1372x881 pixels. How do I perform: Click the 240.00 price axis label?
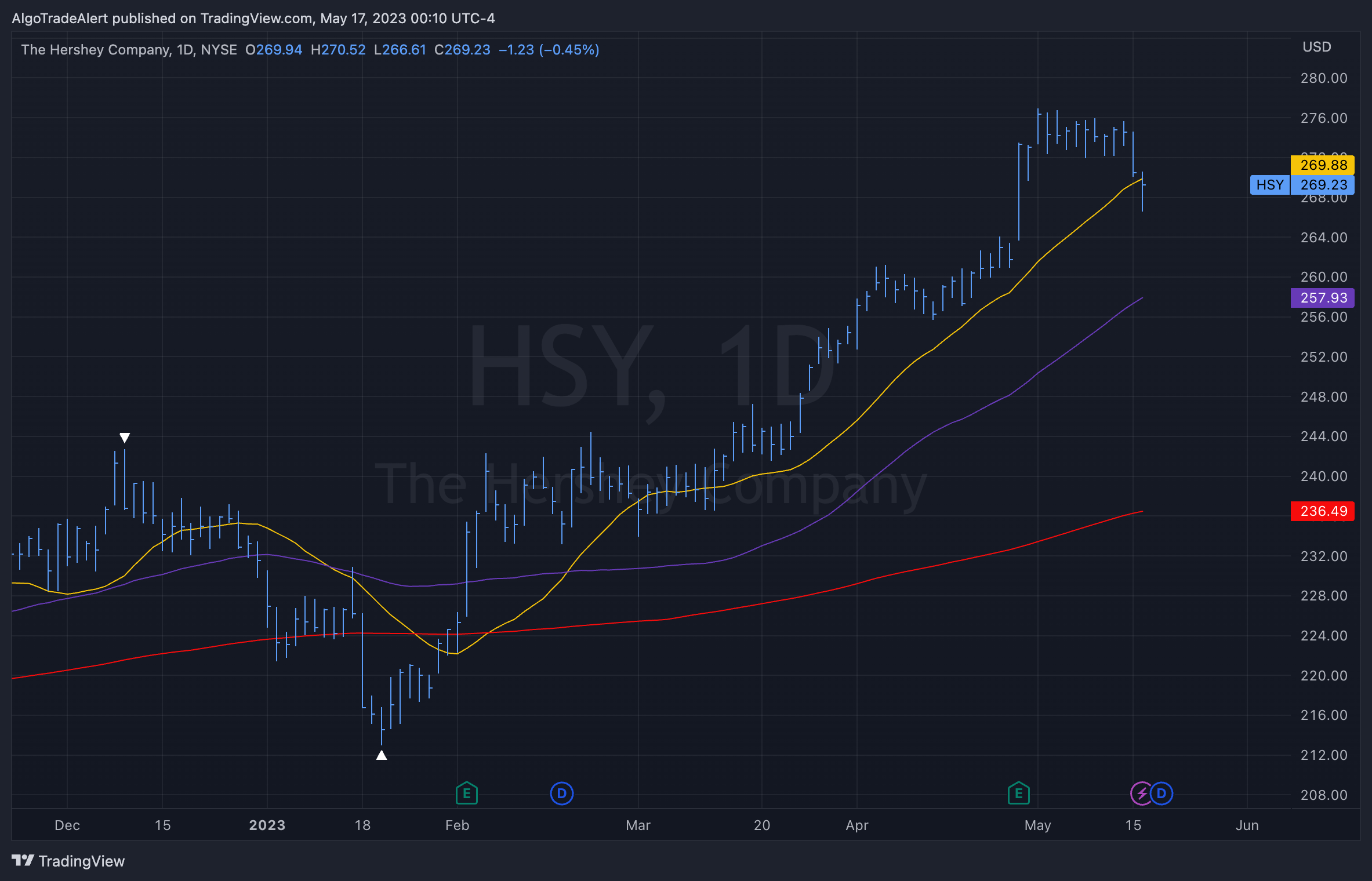(x=1324, y=476)
